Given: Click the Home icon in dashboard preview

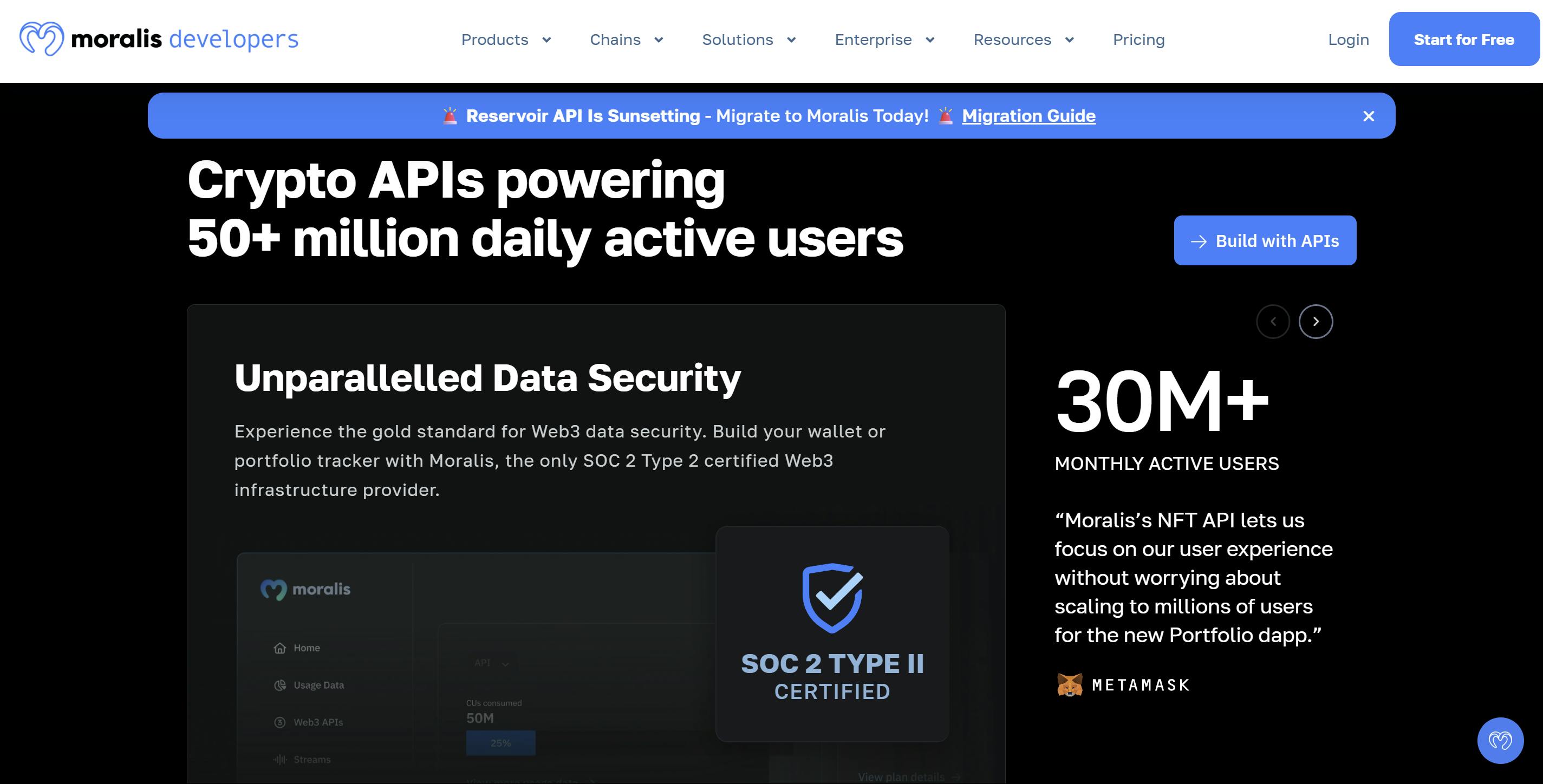Looking at the screenshot, I should point(279,648).
